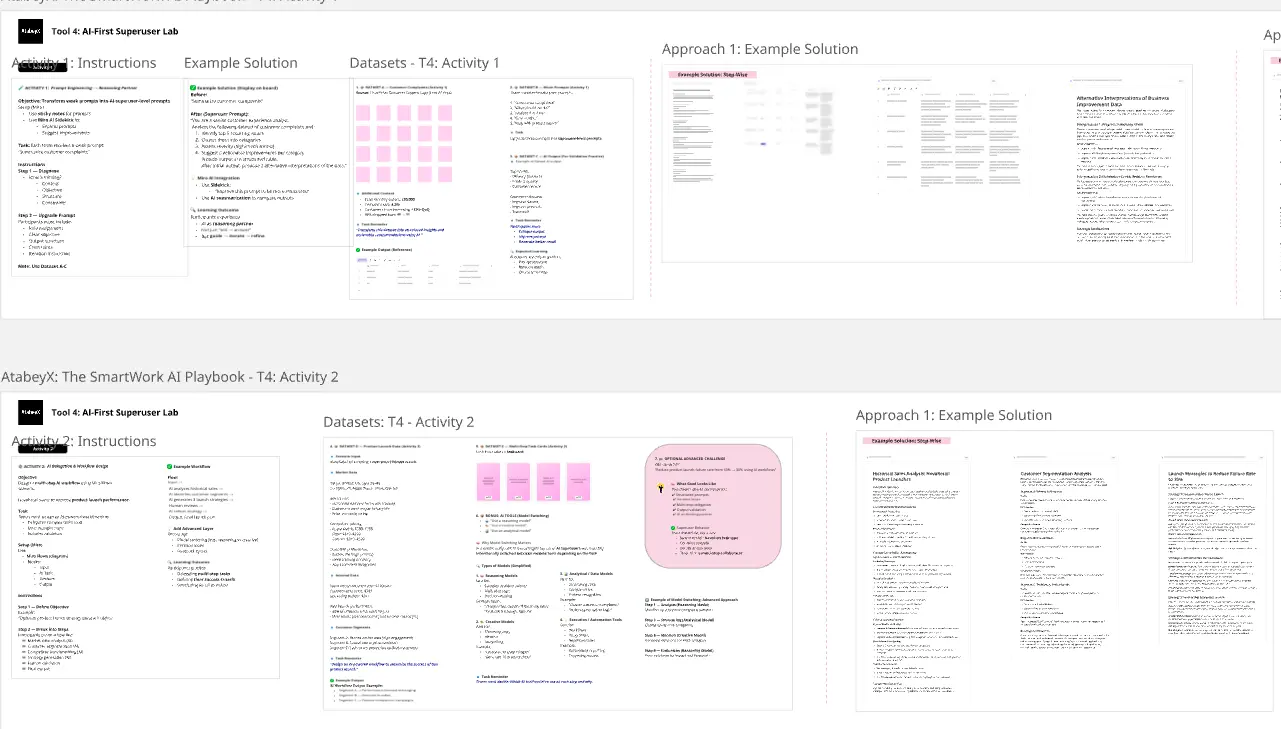Select first pink task card in Activity 2 datasets
Image resolution: width=1281 pixels, height=729 pixels.
pyautogui.click(x=491, y=481)
